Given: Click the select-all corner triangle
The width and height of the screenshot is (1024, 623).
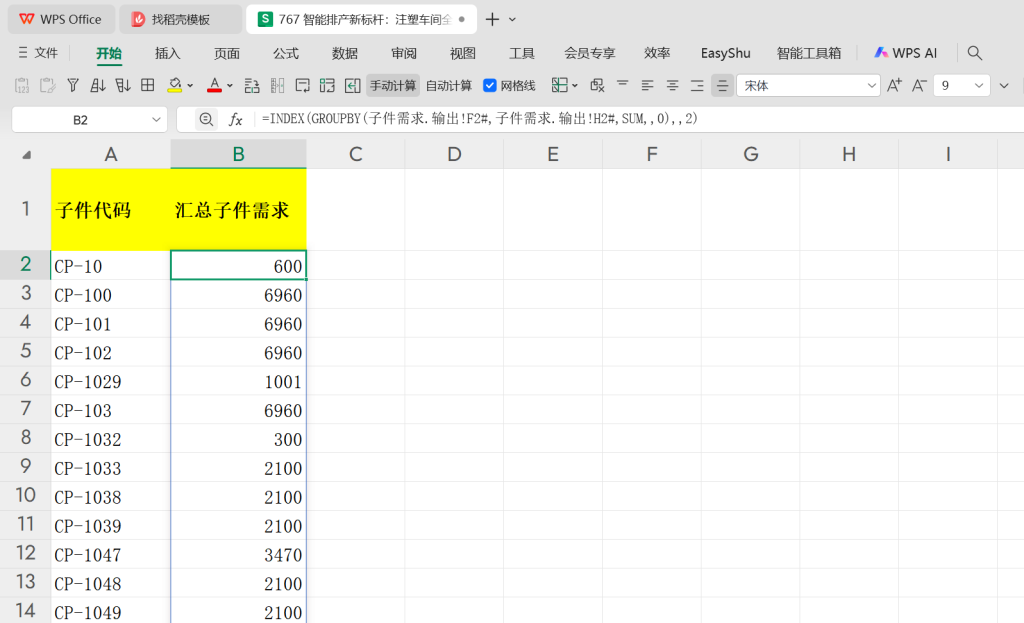Looking at the screenshot, I should point(26,155).
